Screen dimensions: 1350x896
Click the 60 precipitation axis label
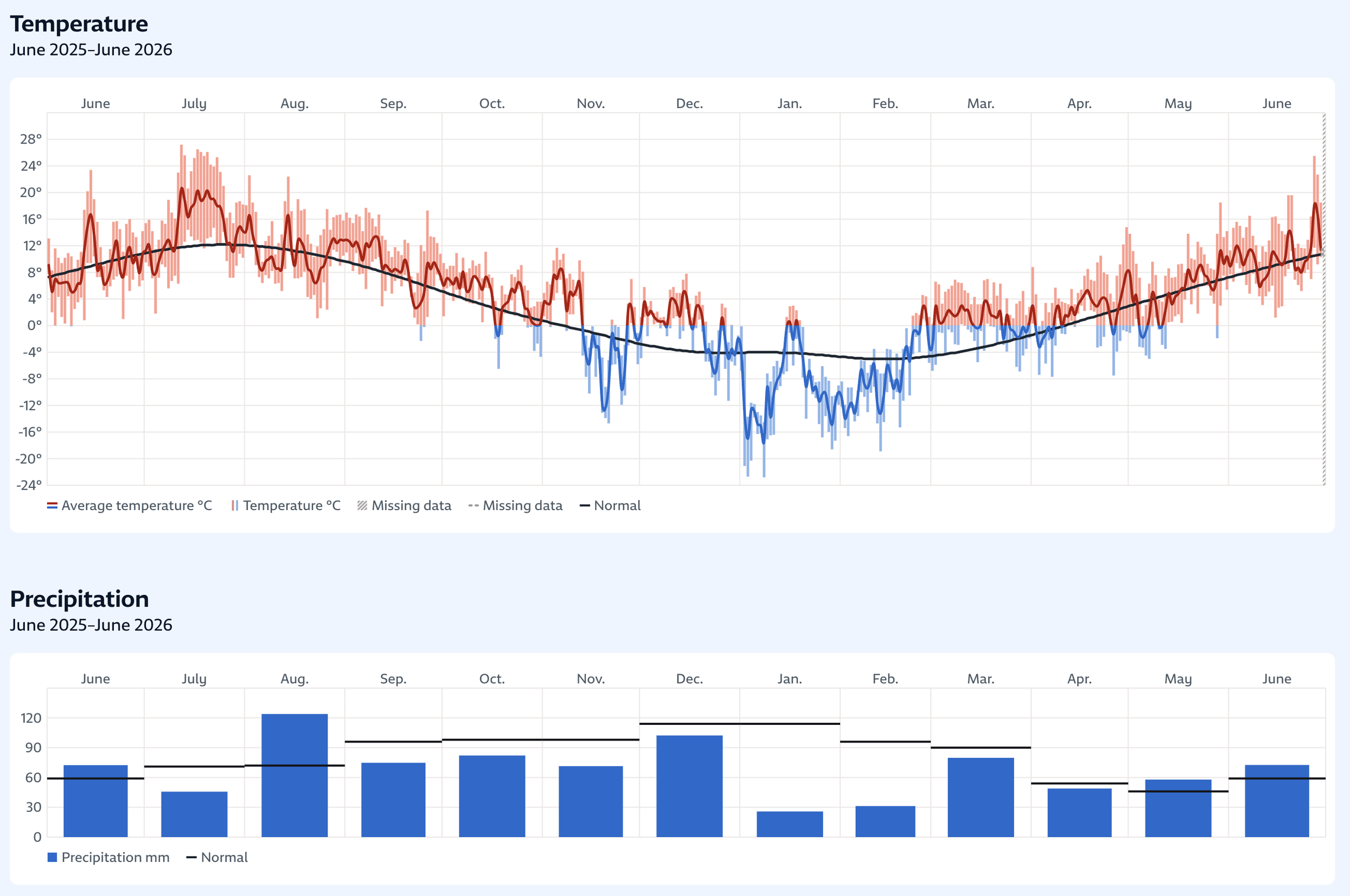[x=35, y=778]
